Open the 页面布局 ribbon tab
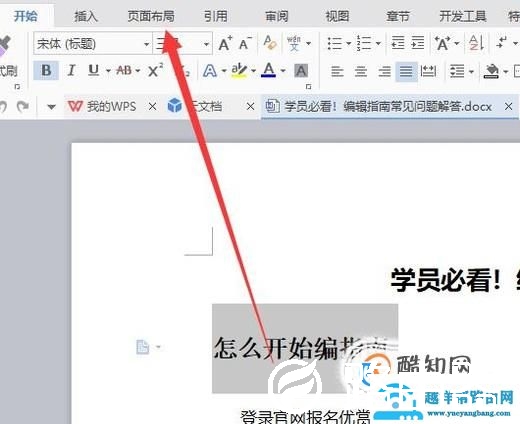520x424 pixels. pyautogui.click(x=151, y=16)
